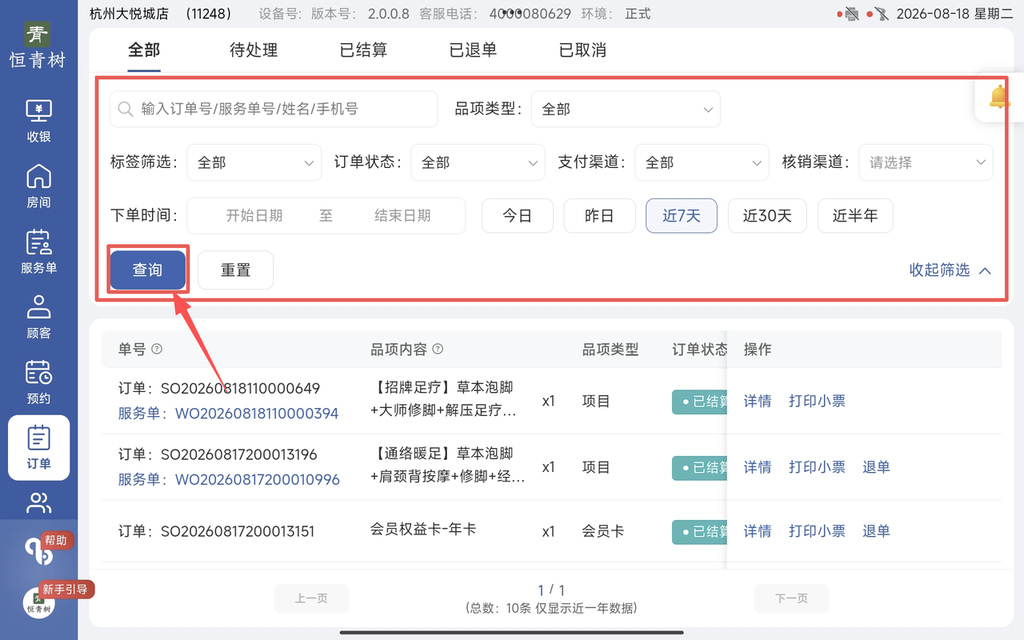Click the 【招牌足疗】草本泡脚 item text
This screenshot has width=1024, height=640.
point(443,387)
